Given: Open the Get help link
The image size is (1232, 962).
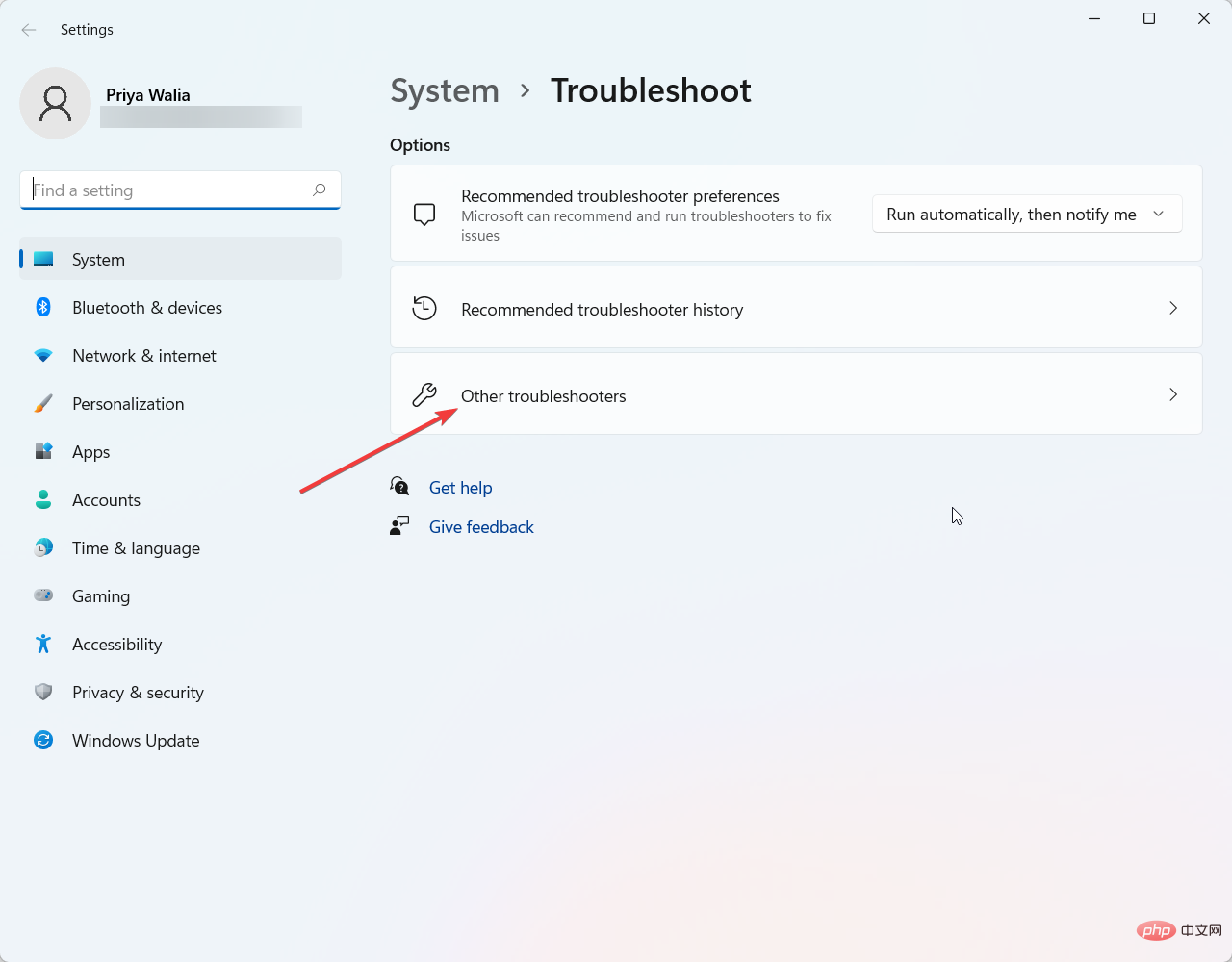Looking at the screenshot, I should pyautogui.click(x=460, y=488).
